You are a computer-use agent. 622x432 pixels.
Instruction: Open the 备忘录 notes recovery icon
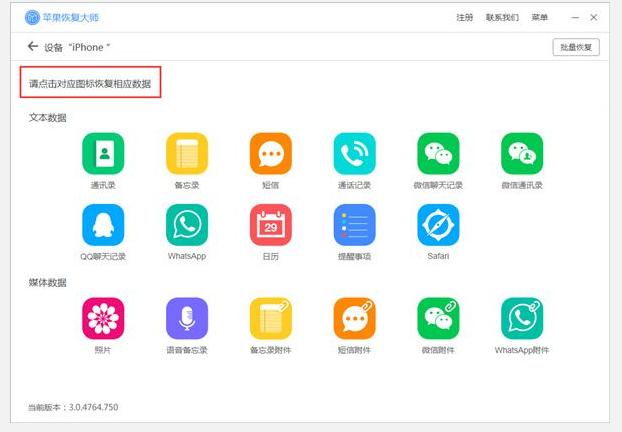(187, 154)
